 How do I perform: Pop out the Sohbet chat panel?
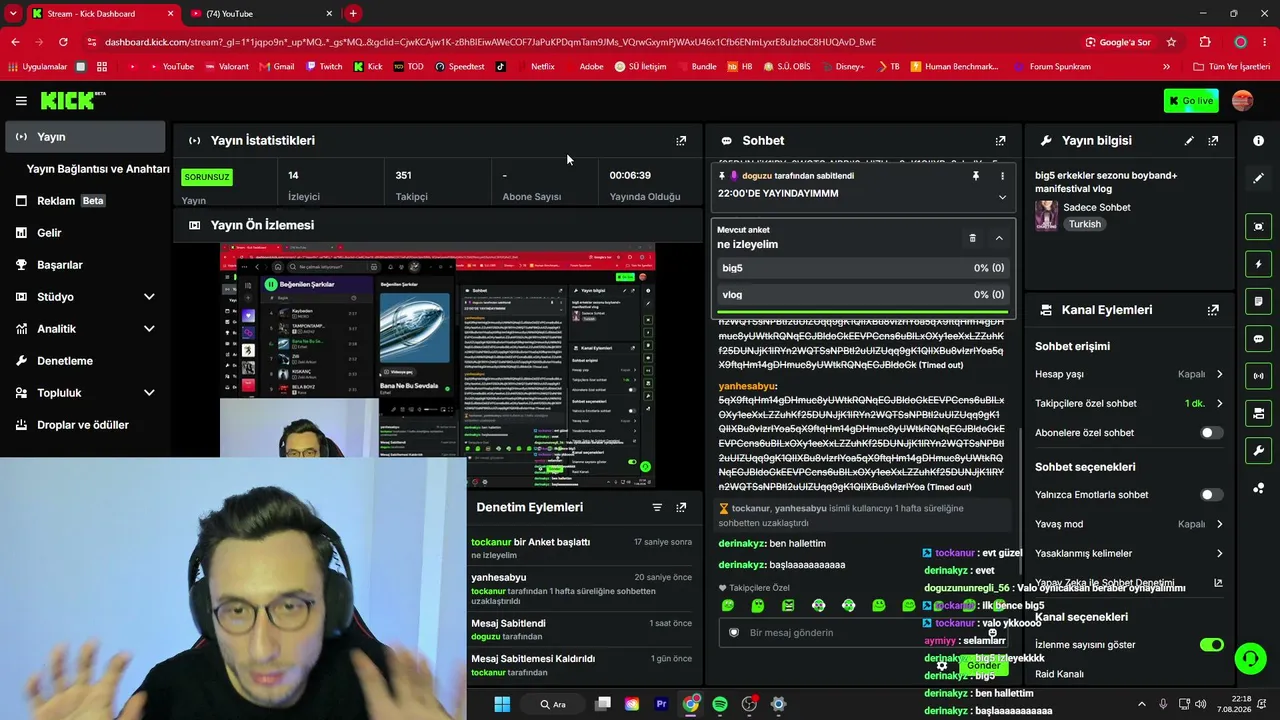point(1000,141)
